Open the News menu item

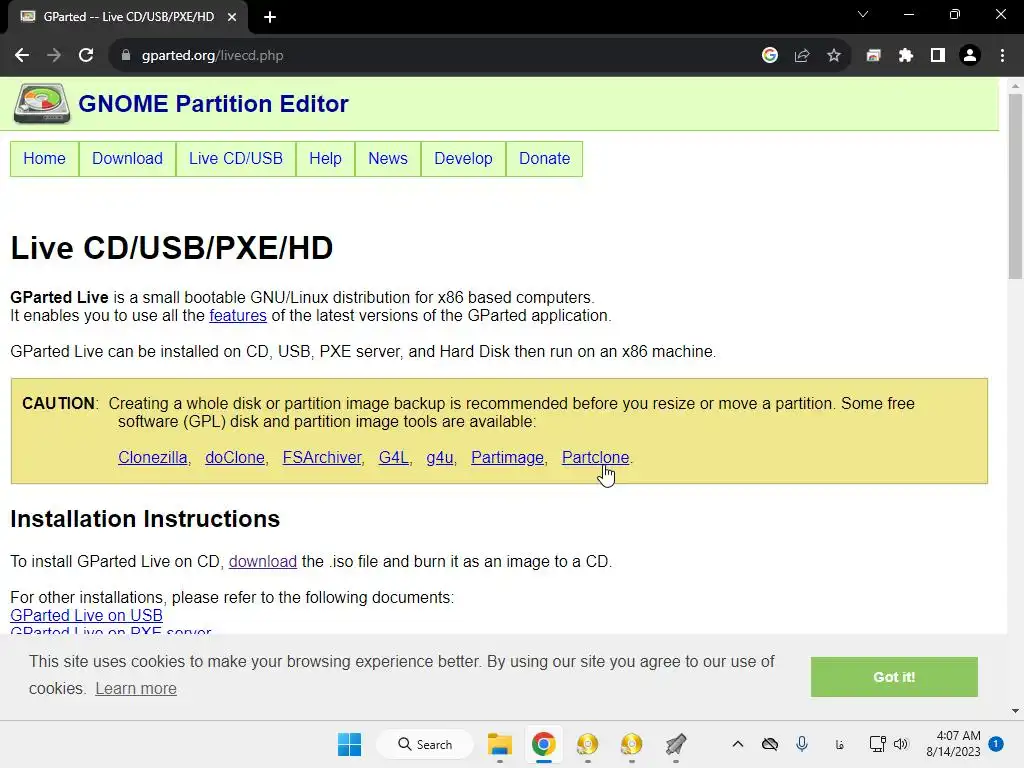[388, 159]
